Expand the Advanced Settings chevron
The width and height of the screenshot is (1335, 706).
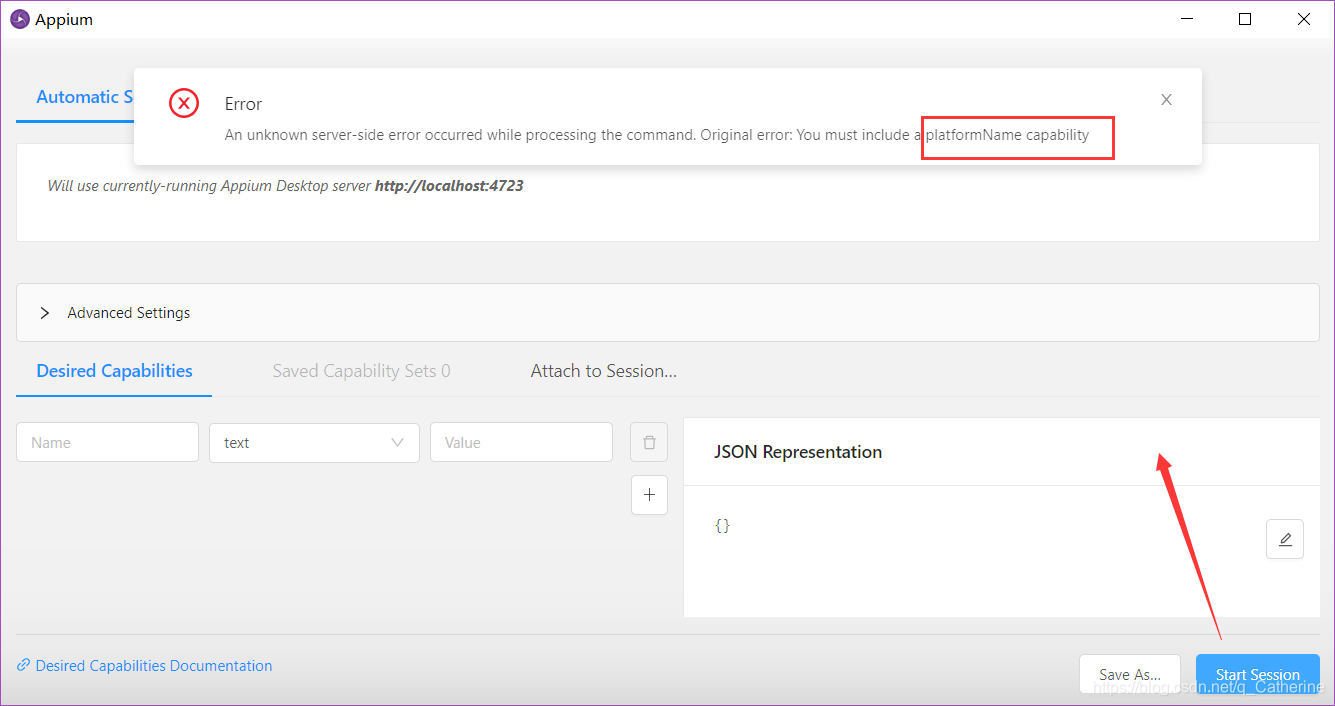tap(45, 313)
